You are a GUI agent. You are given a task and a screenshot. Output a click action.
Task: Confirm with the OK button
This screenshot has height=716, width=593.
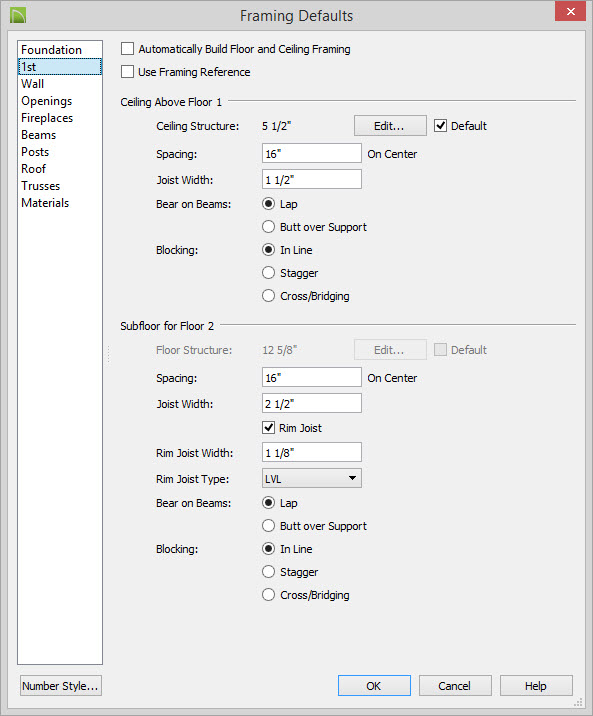pyautogui.click(x=374, y=685)
